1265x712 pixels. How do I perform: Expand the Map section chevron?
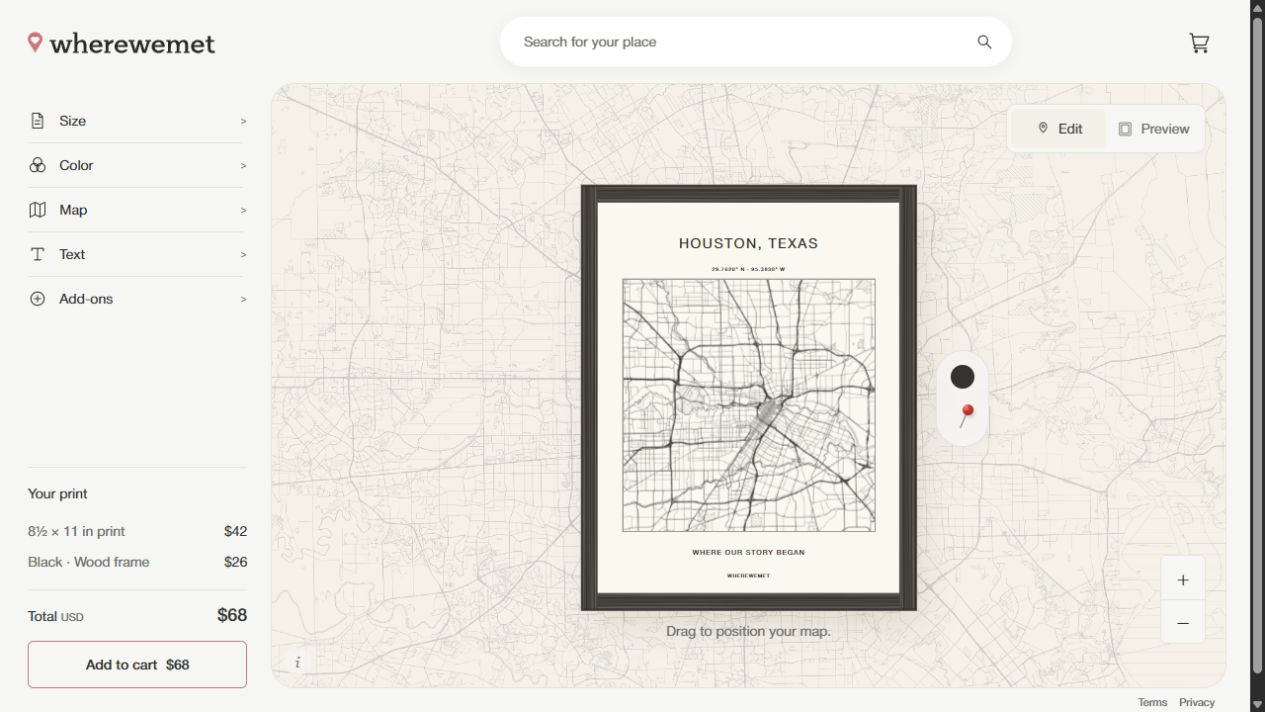pos(243,210)
